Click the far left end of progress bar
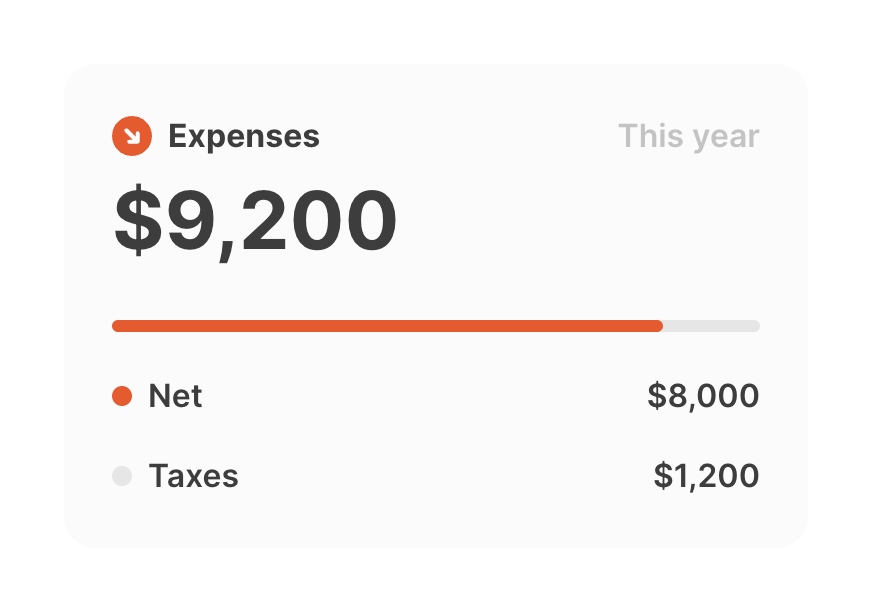 point(116,326)
